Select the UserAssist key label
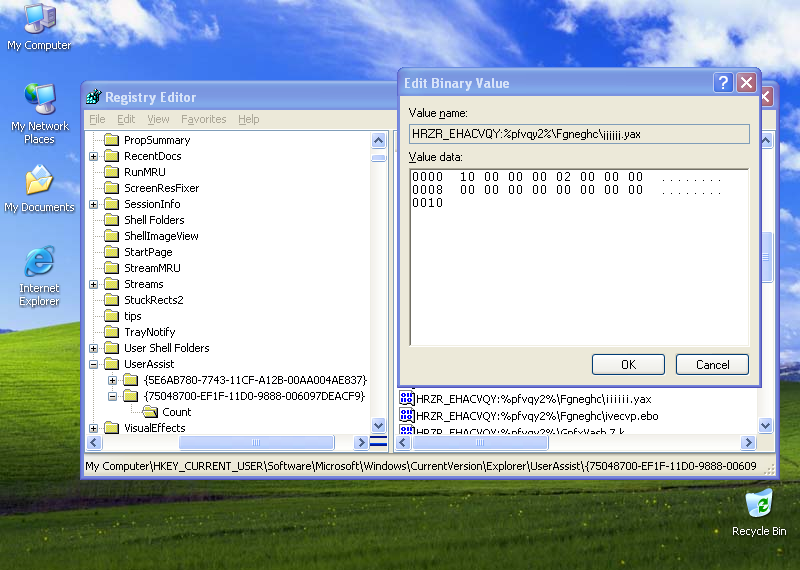This screenshot has width=800, height=570. pos(149,364)
